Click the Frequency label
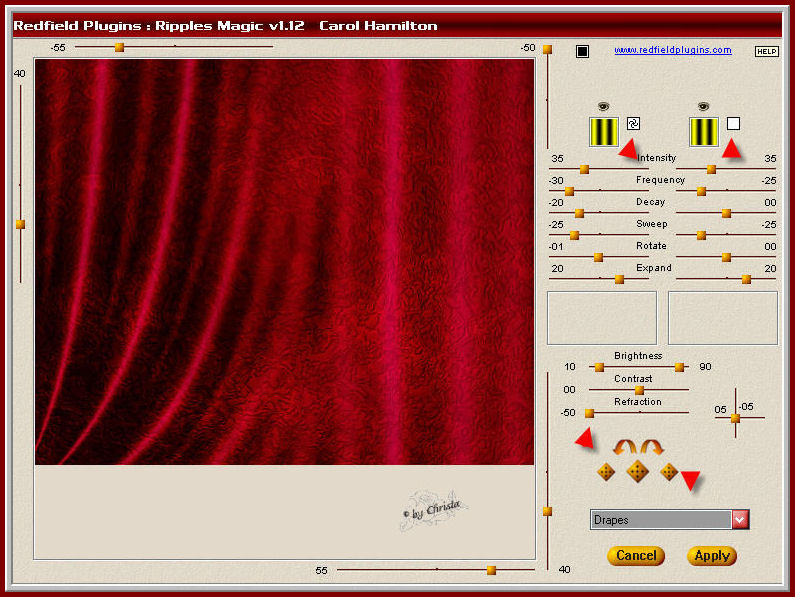 (660, 180)
